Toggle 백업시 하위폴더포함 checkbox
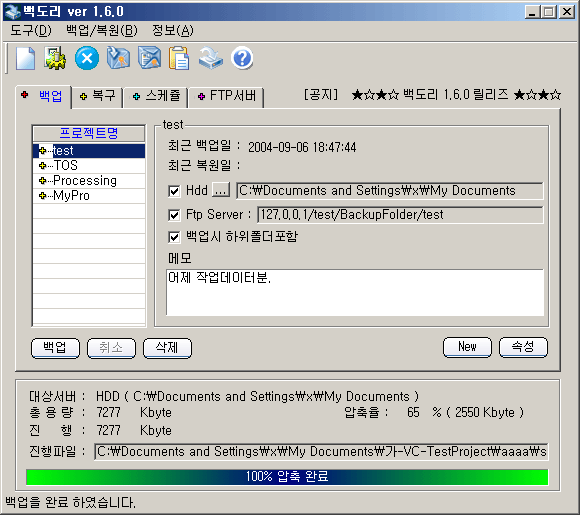 (174, 237)
